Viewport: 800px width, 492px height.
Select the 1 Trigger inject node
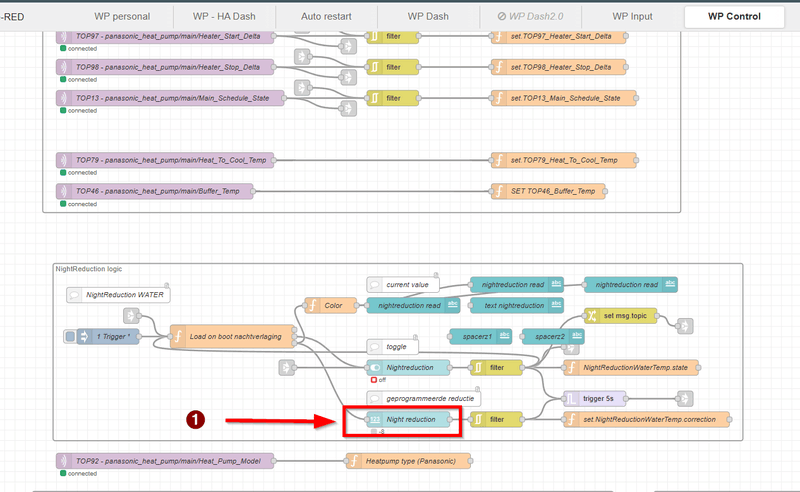pyautogui.click(x=108, y=336)
